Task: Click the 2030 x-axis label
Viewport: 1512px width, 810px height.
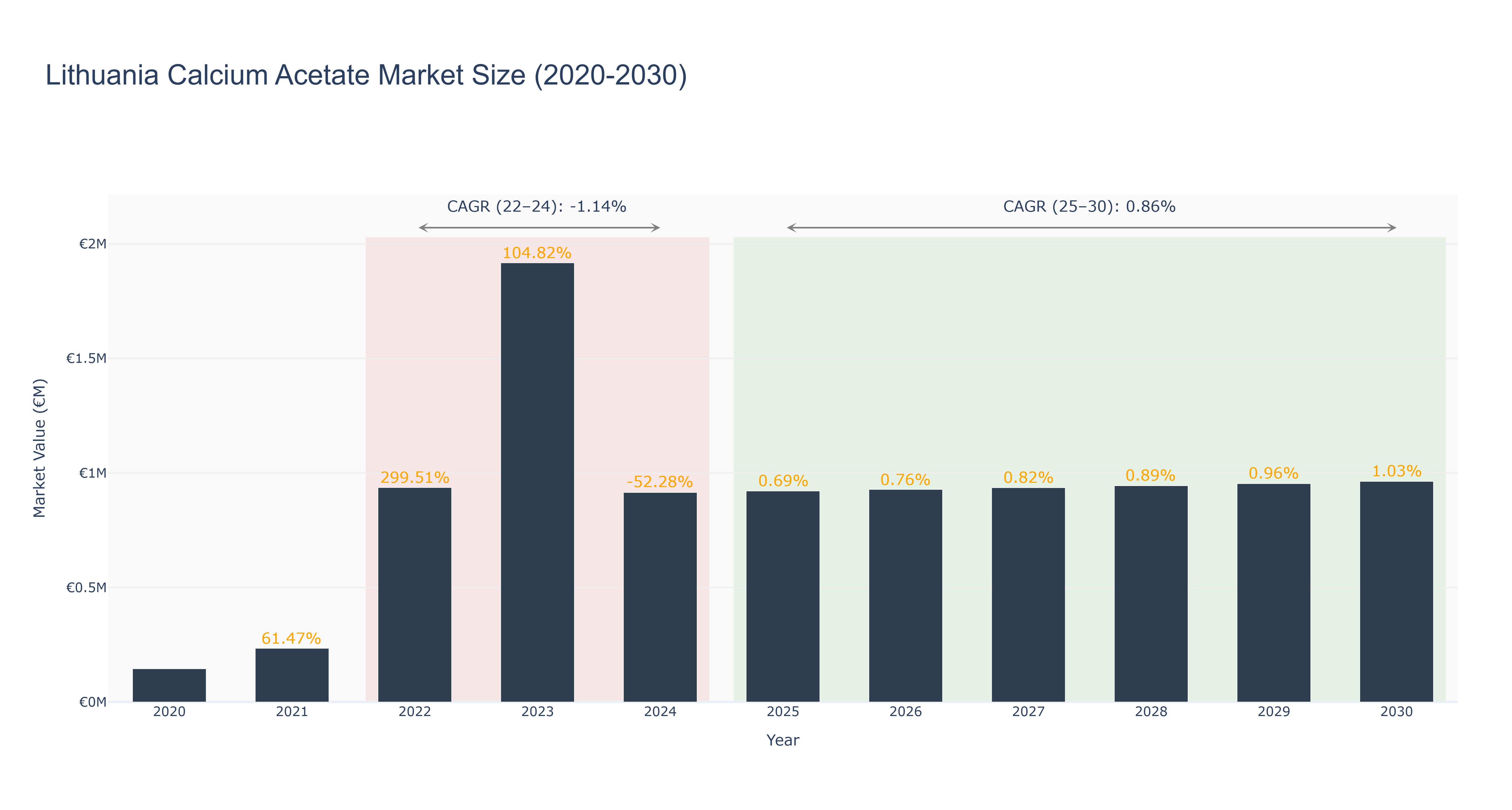Action: (x=1396, y=711)
